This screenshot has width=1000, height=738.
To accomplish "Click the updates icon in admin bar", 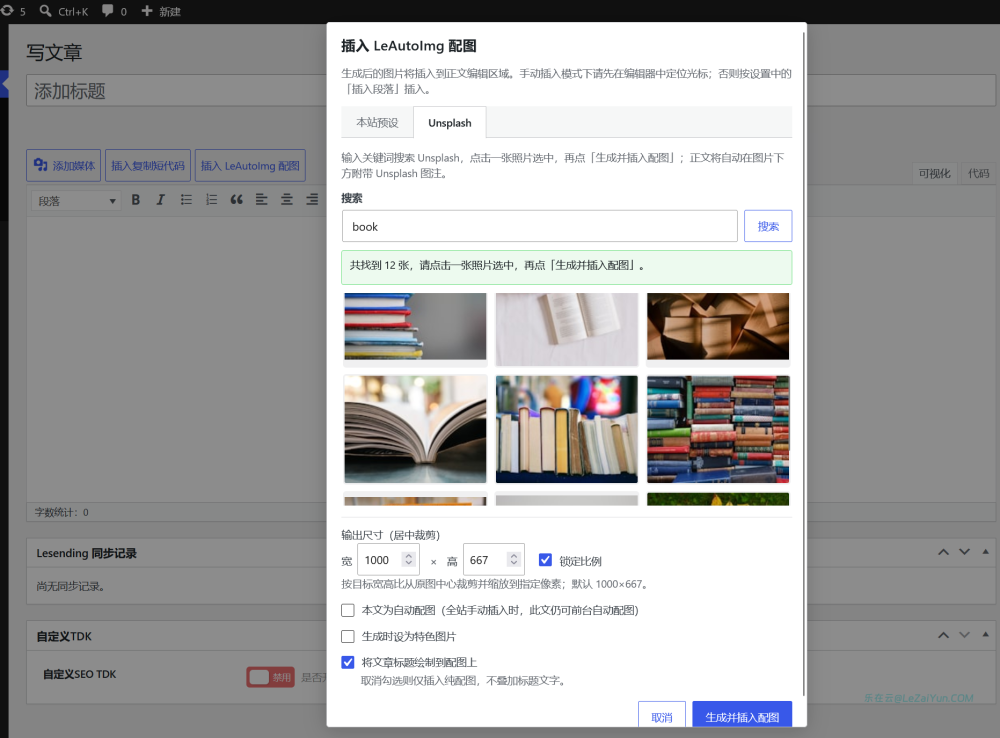I will (7, 11).
